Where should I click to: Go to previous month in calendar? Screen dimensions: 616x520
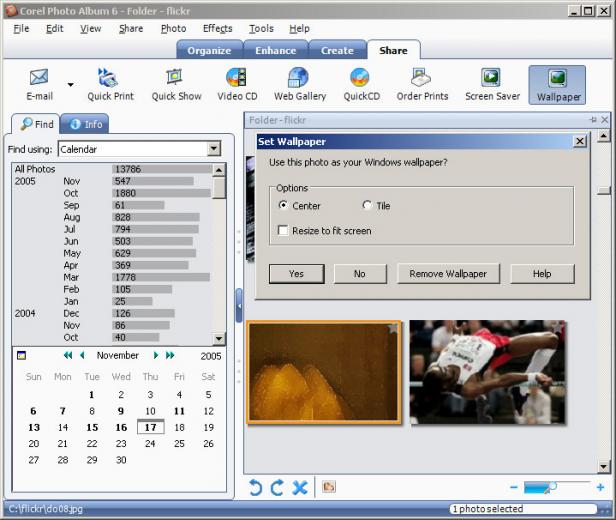coord(82,355)
